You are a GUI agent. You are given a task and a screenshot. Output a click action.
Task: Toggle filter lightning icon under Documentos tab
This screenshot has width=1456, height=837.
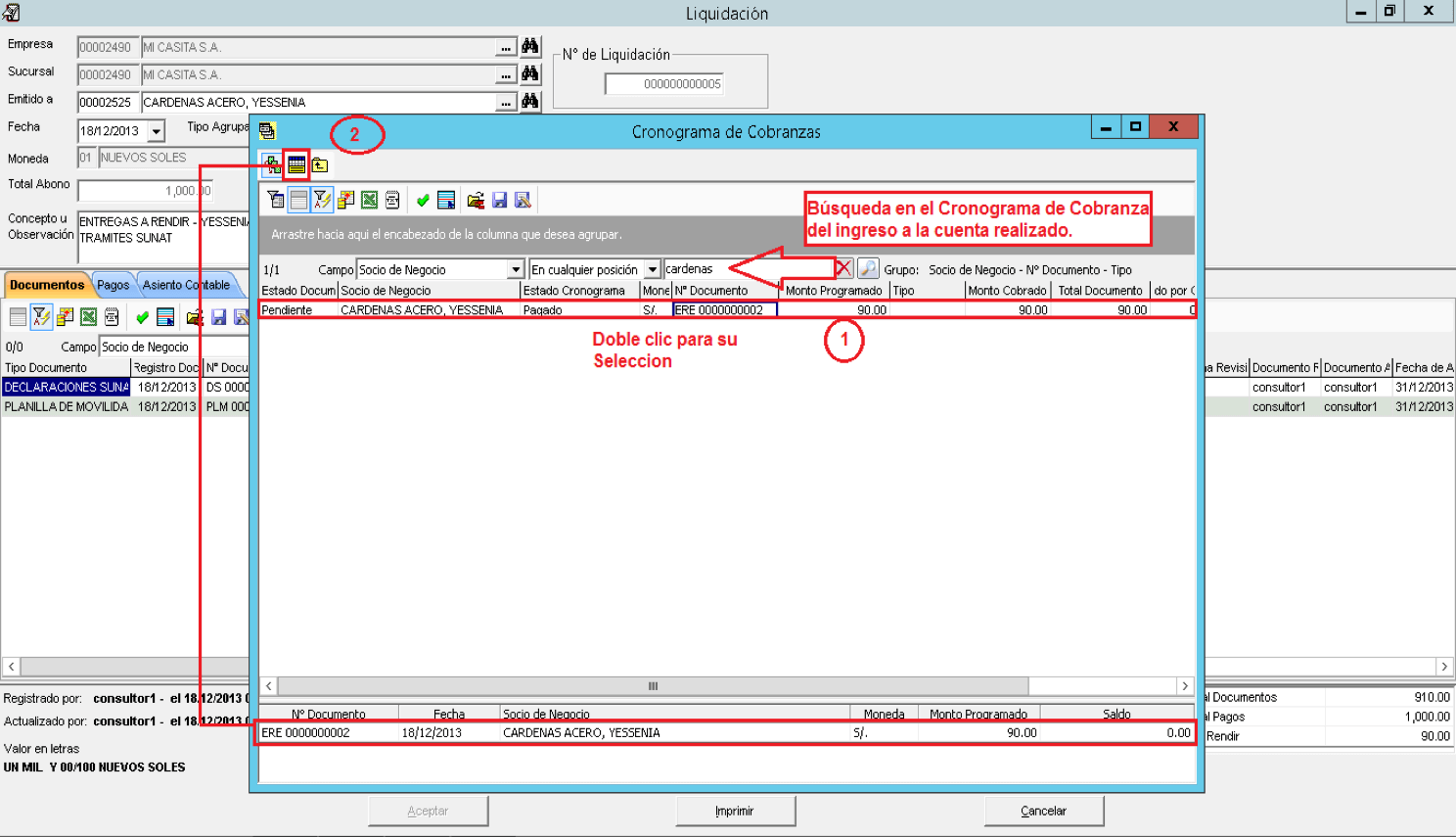click(x=41, y=316)
